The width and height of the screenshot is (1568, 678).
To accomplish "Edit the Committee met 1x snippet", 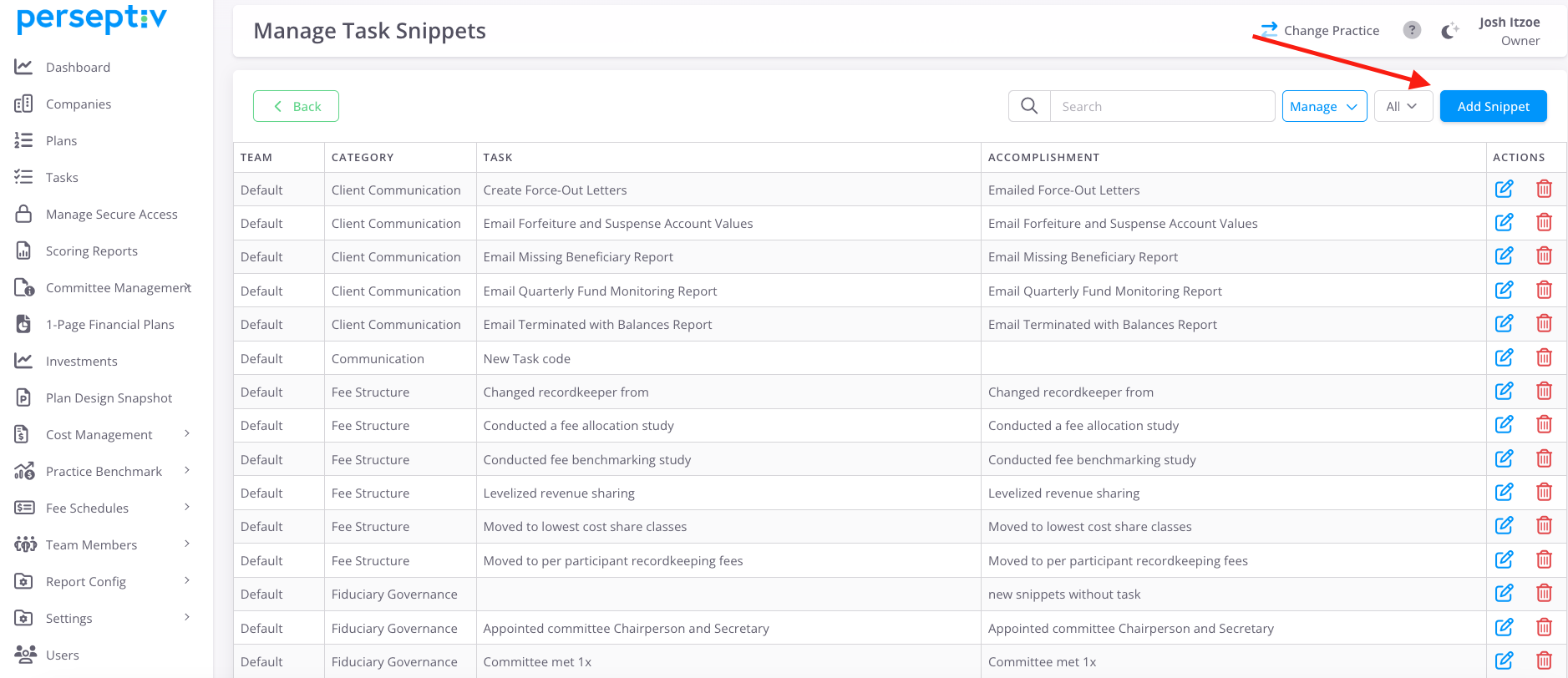I will 1504,661.
